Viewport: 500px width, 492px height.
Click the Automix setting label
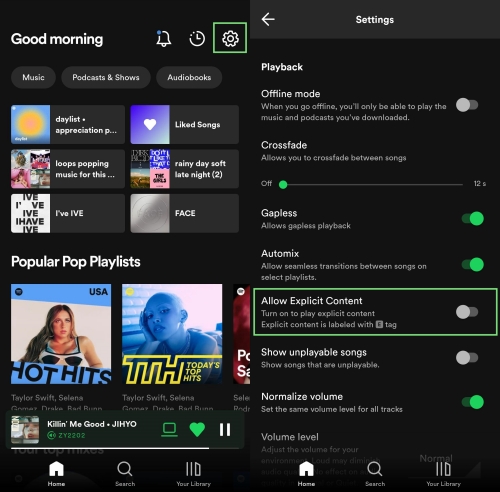point(280,254)
